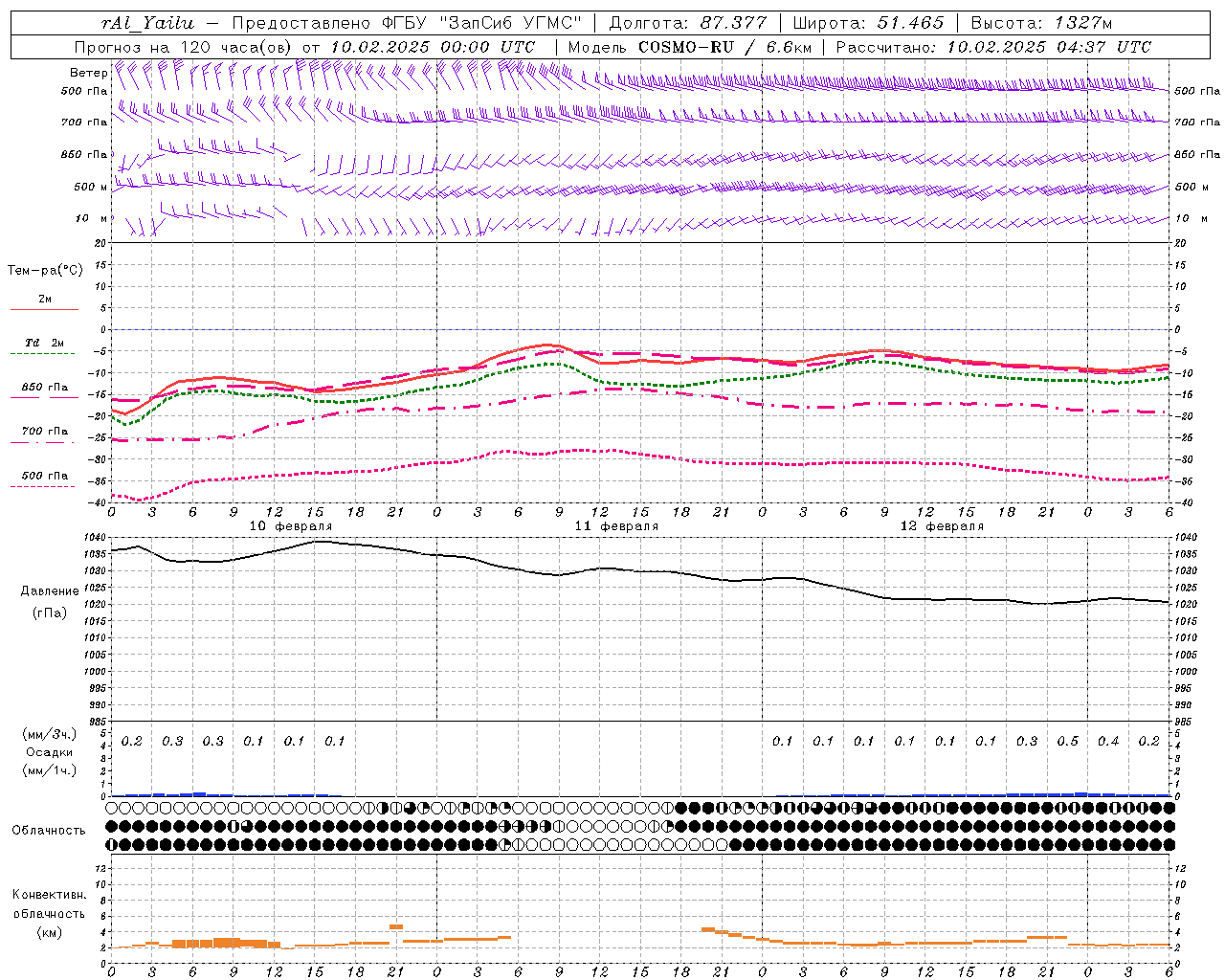Click "Прогноз на 120 часа(ов)" forecast length text

click(186, 47)
